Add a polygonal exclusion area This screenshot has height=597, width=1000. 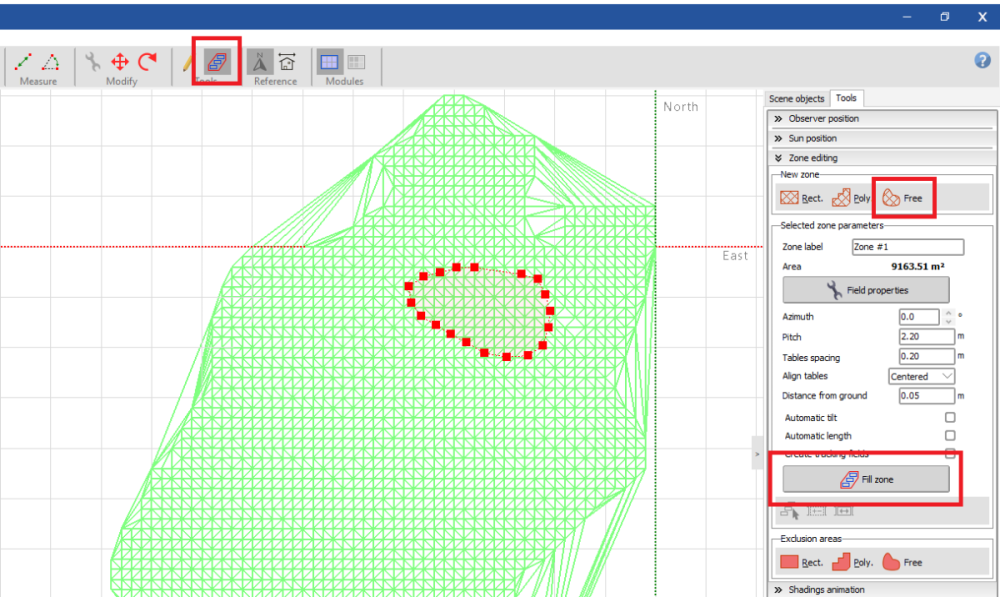coord(852,563)
